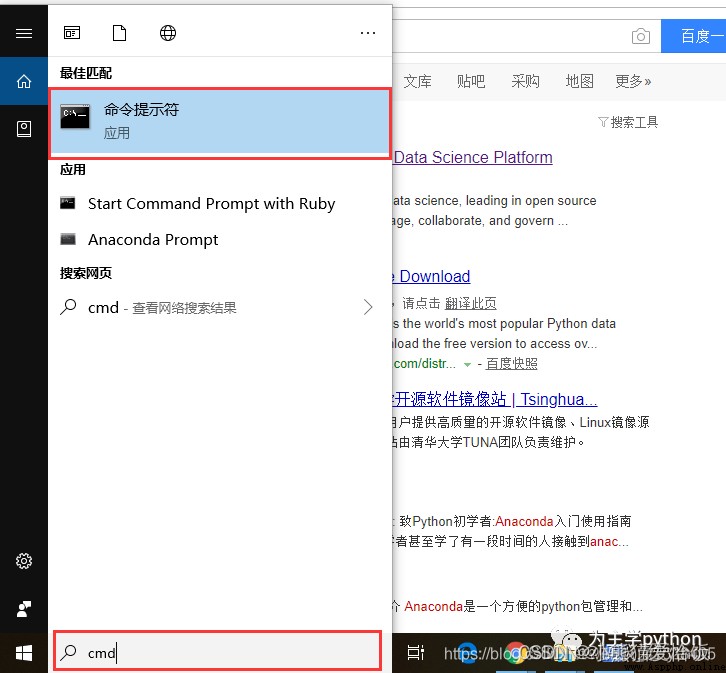Screen dimensions: 726x673
Task: Click the cmd search input field
Action: 218,652
